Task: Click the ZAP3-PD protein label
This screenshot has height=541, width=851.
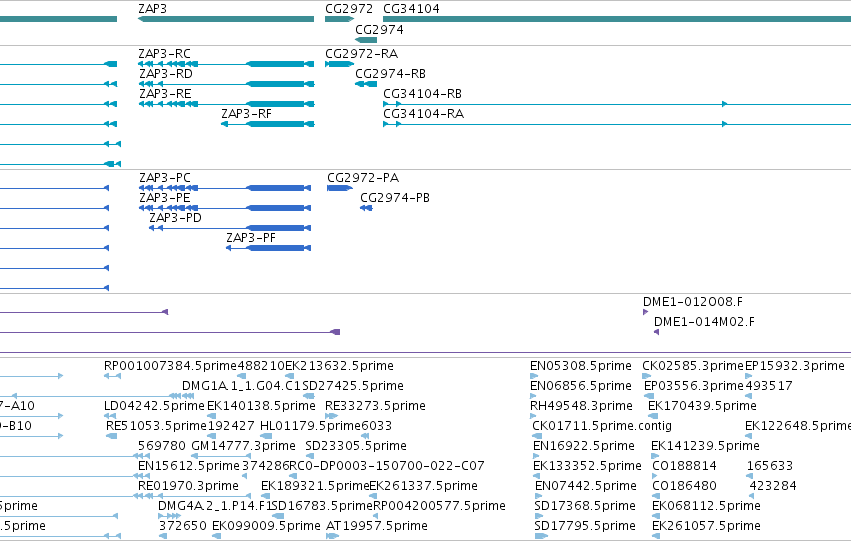Action: [175, 218]
